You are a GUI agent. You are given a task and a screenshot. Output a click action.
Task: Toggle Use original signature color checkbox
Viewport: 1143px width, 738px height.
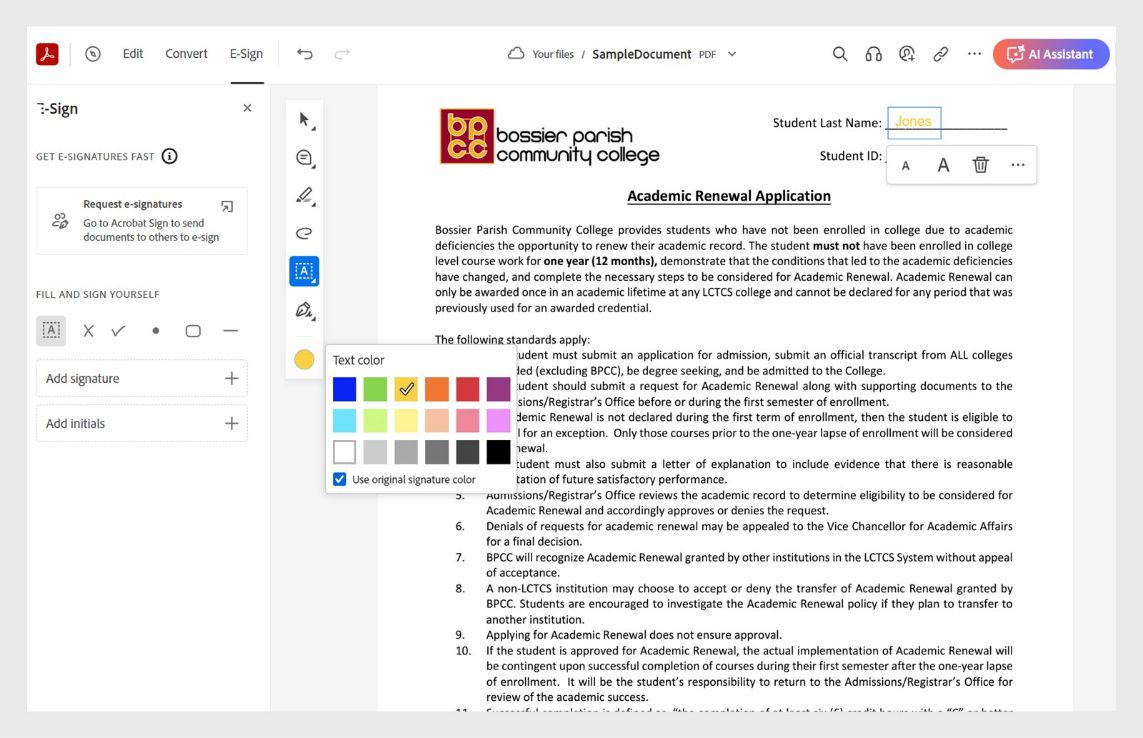pos(340,479)
